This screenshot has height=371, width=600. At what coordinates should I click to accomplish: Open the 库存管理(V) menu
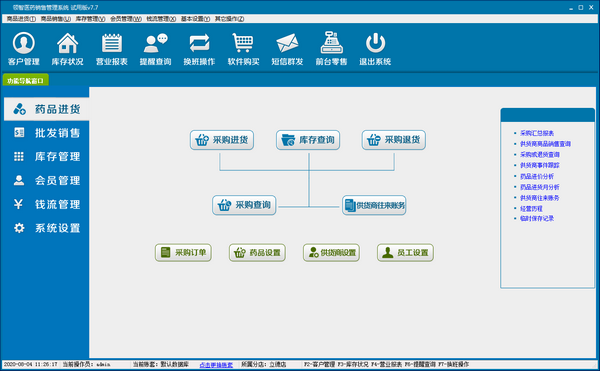pyautogui.click(x=90, y=18)
